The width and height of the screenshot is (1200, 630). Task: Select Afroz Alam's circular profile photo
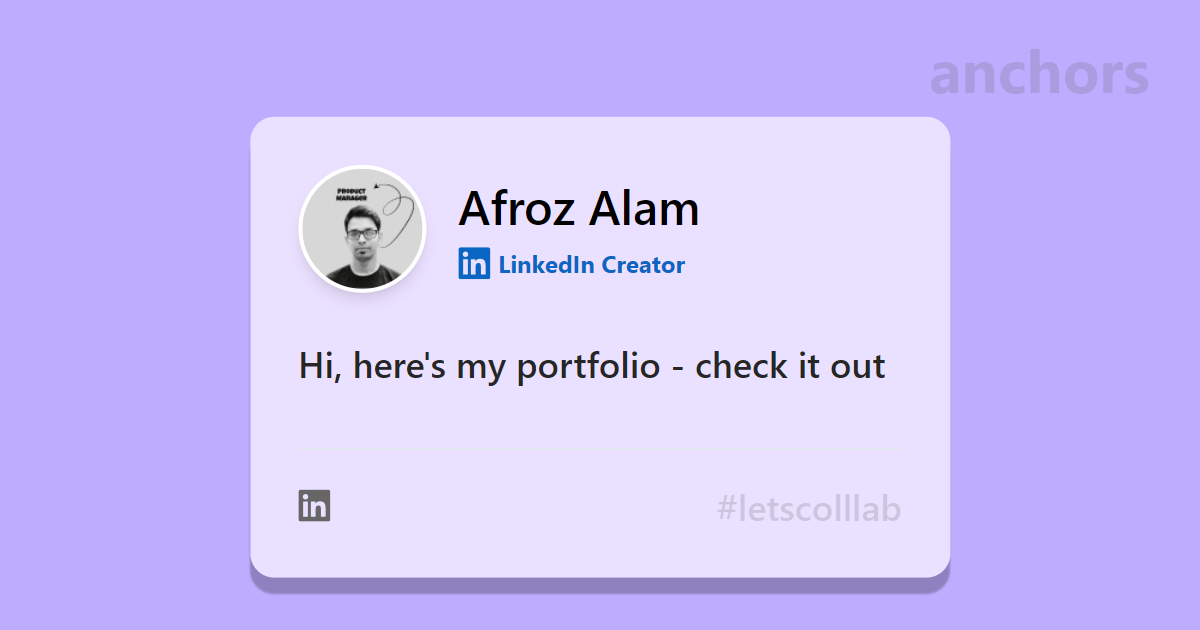pyautogui.click(x=363, y=229)
